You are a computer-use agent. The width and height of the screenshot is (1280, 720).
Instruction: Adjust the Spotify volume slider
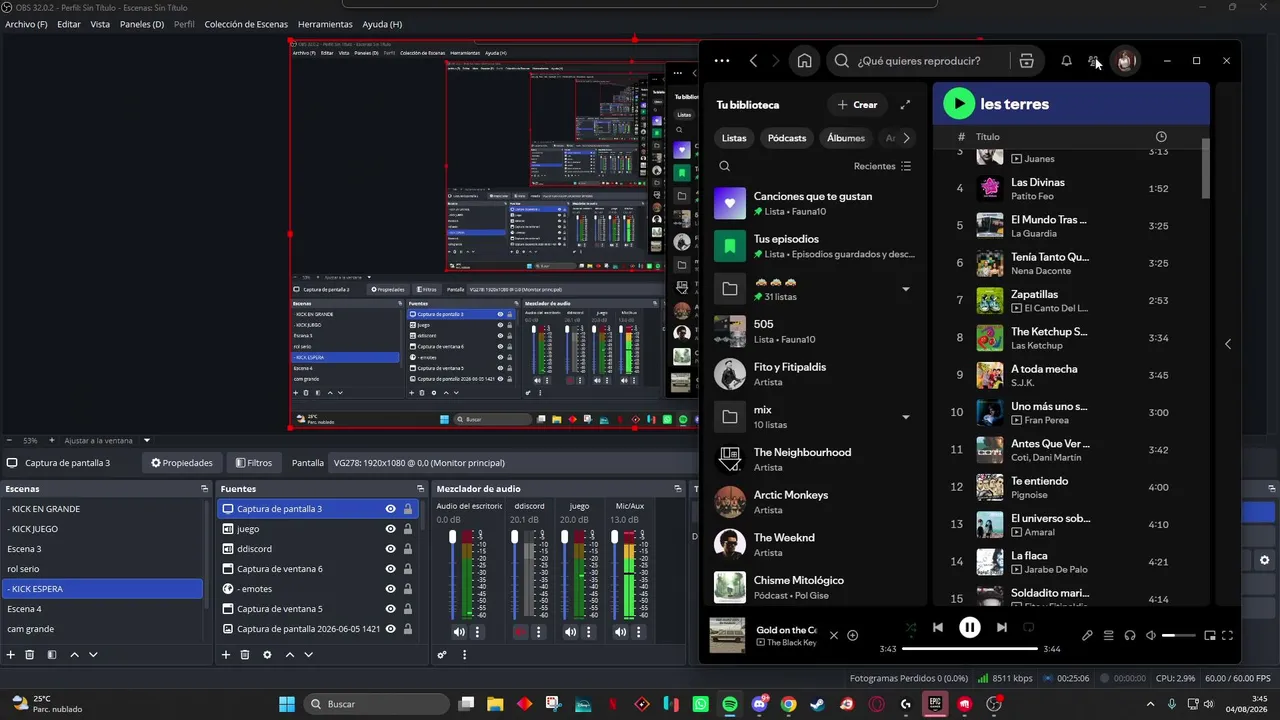coord(1179,635)
